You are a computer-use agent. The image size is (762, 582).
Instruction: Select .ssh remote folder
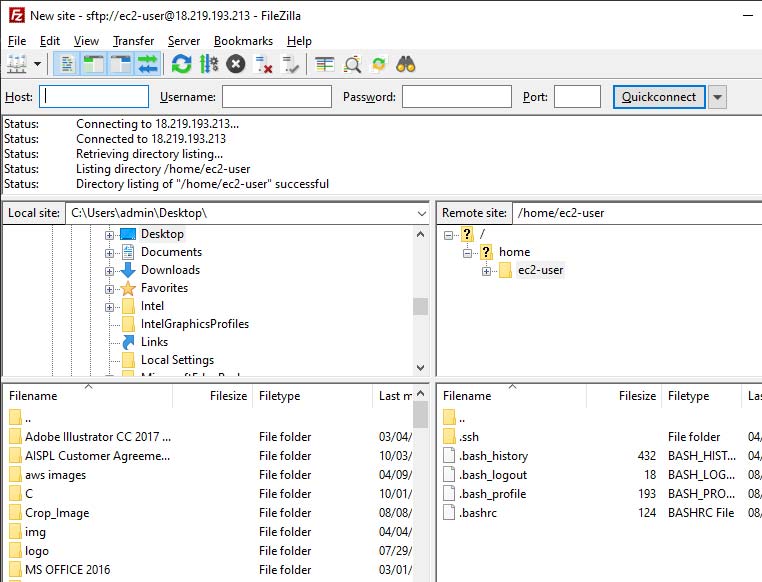[468, 437]
